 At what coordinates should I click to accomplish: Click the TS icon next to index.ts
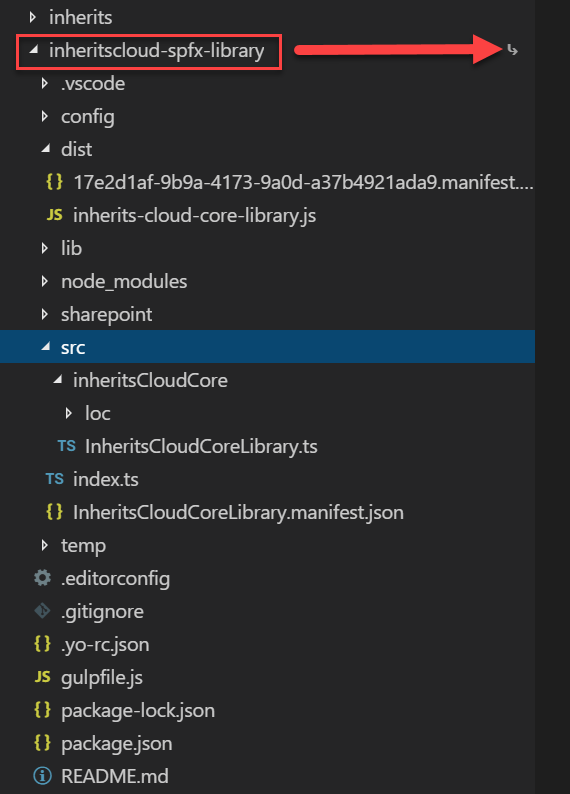[x=54, y=479]
